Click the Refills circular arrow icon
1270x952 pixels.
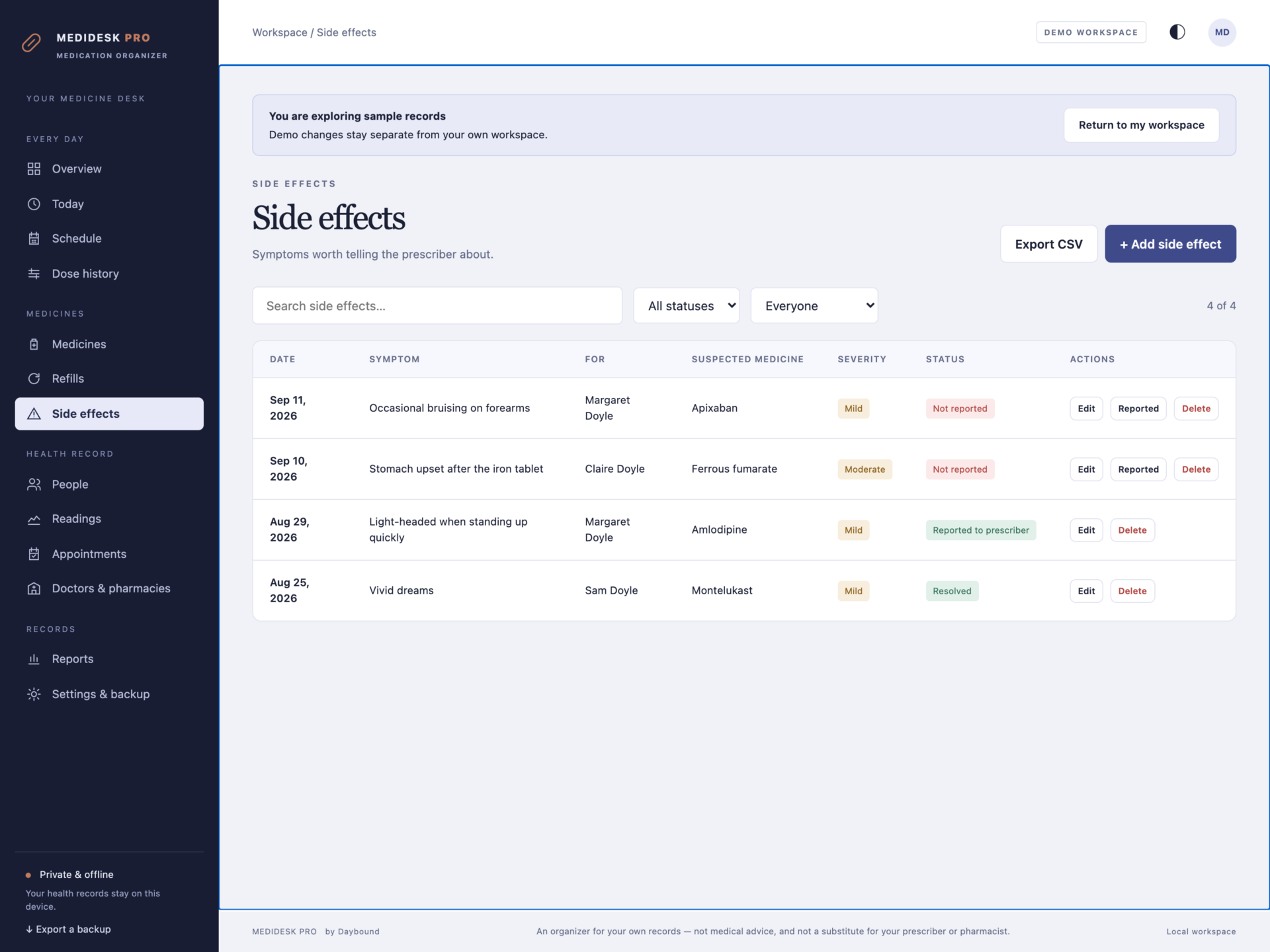(x=34, y=378)
